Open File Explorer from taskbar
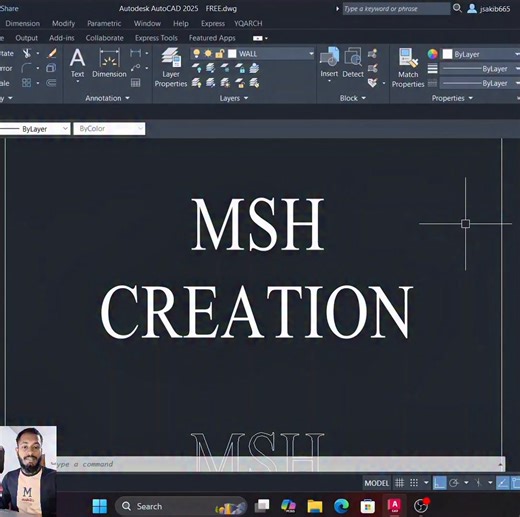This screenshot has width=520, height=517. pos(315,506)
